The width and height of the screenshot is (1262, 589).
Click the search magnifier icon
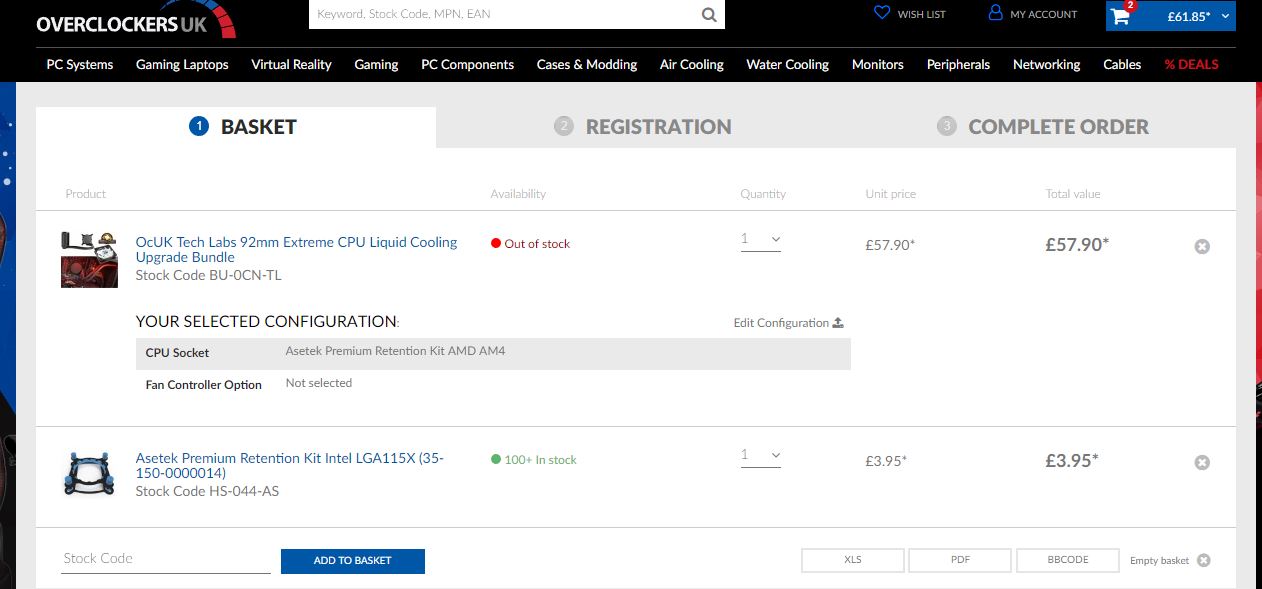tap(709, 15)
